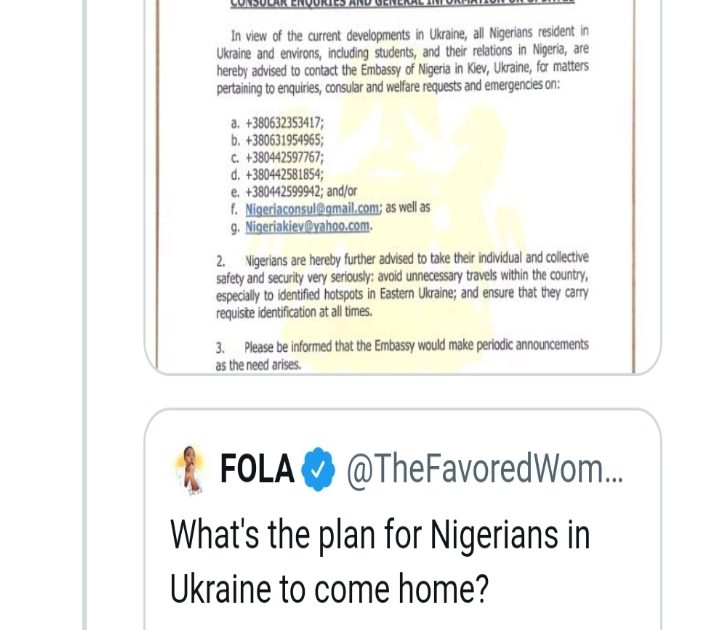Click the 'Ukraine to come home?' text line
This screenshot has width=720, height=630.
coord(329,589)
